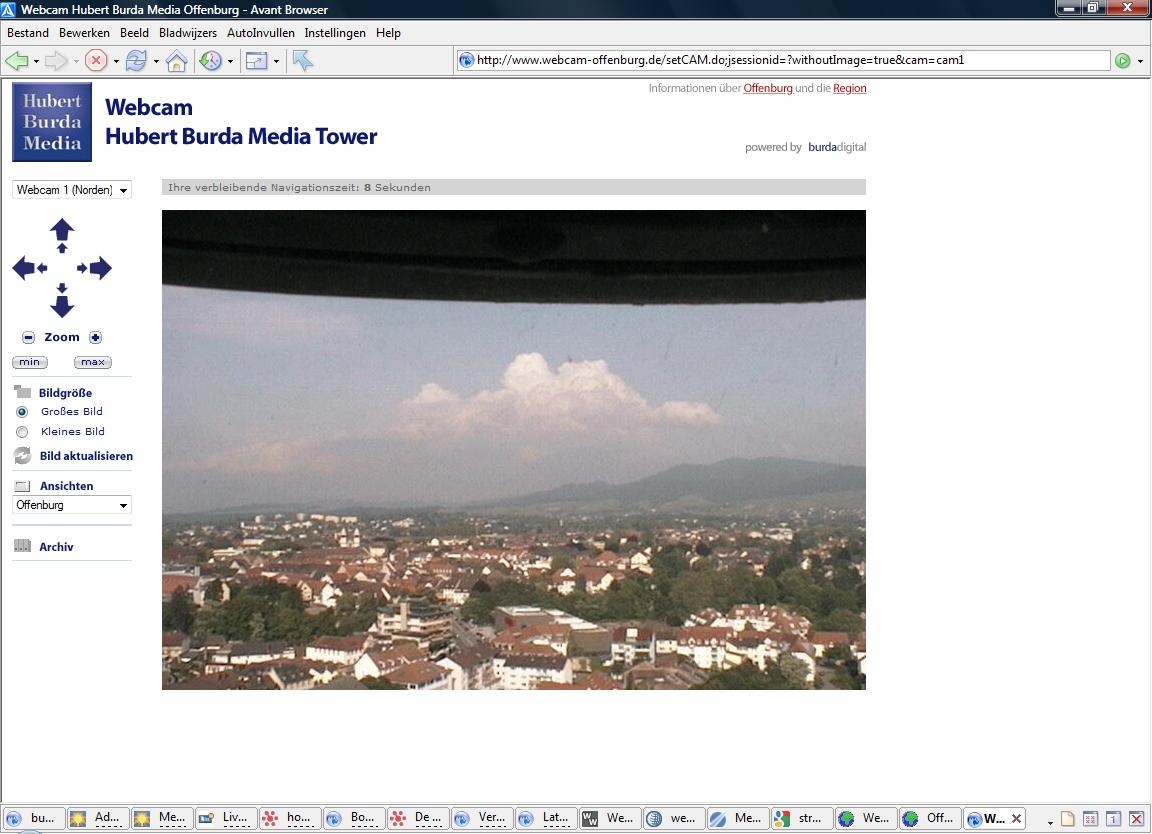Click Bild aktualisieren to refresh image
Viewport: 1152px width, 834px height.
[87, 456]
